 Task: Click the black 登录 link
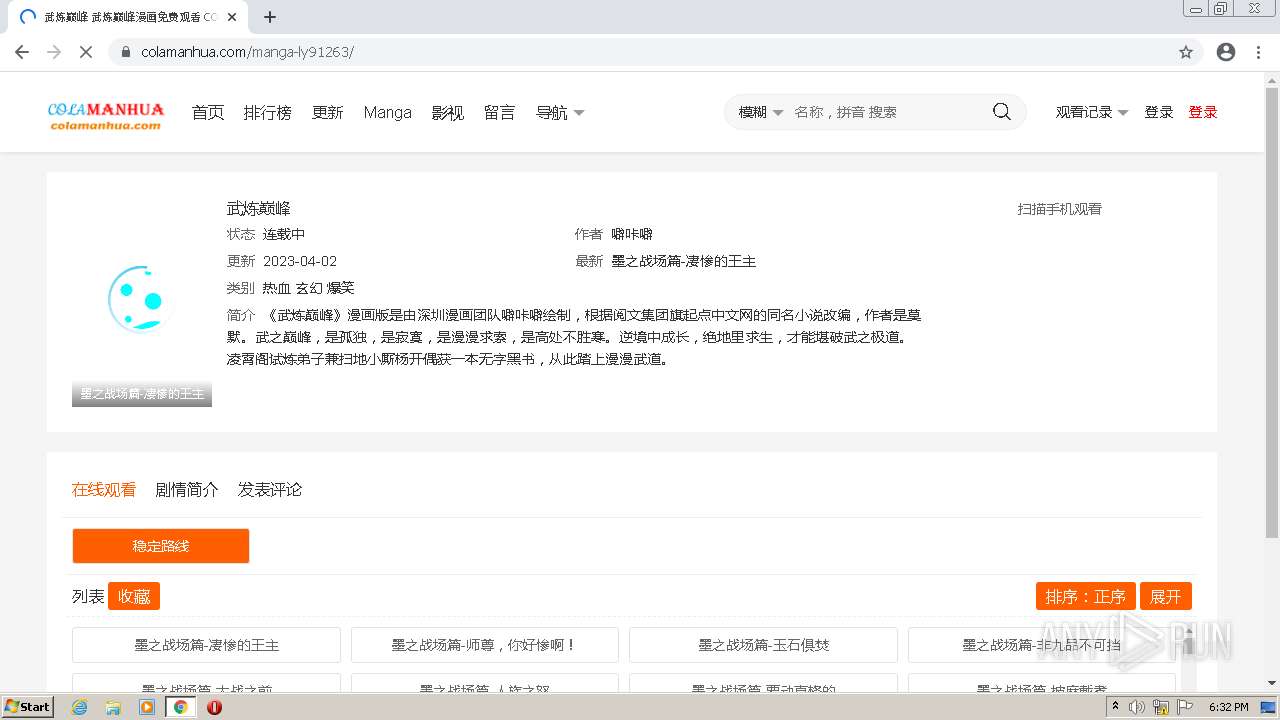coord(1159,112)
